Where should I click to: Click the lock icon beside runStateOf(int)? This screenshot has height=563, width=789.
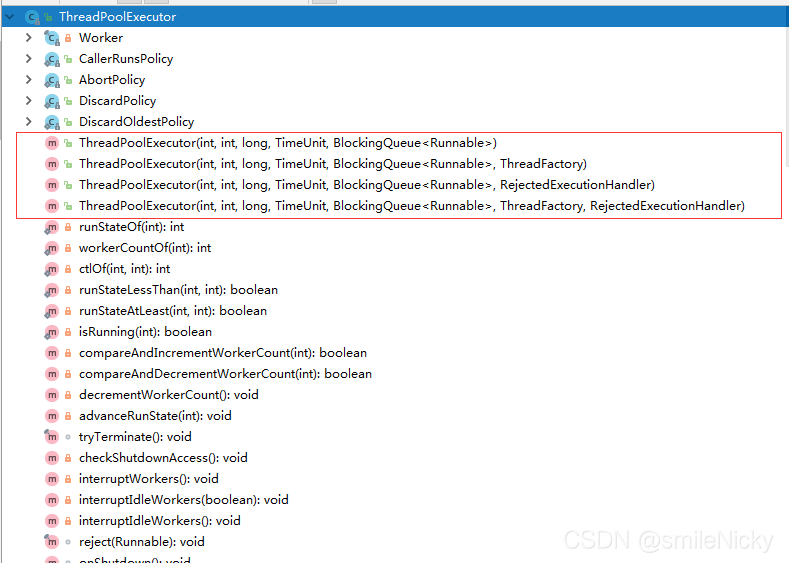coord(68,227)
